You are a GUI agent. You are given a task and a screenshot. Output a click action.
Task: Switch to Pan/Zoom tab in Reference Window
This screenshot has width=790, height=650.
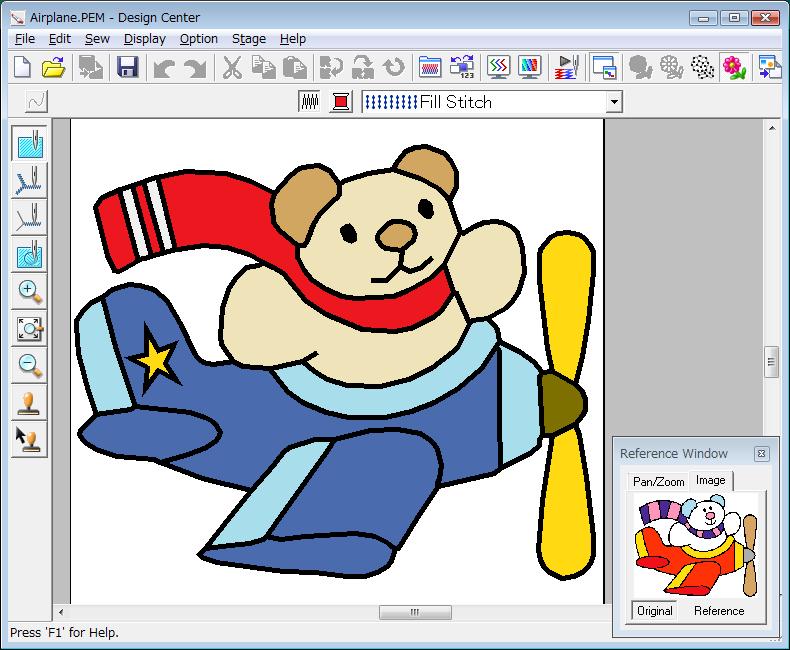pyautogui.click(x=658, y=482)
